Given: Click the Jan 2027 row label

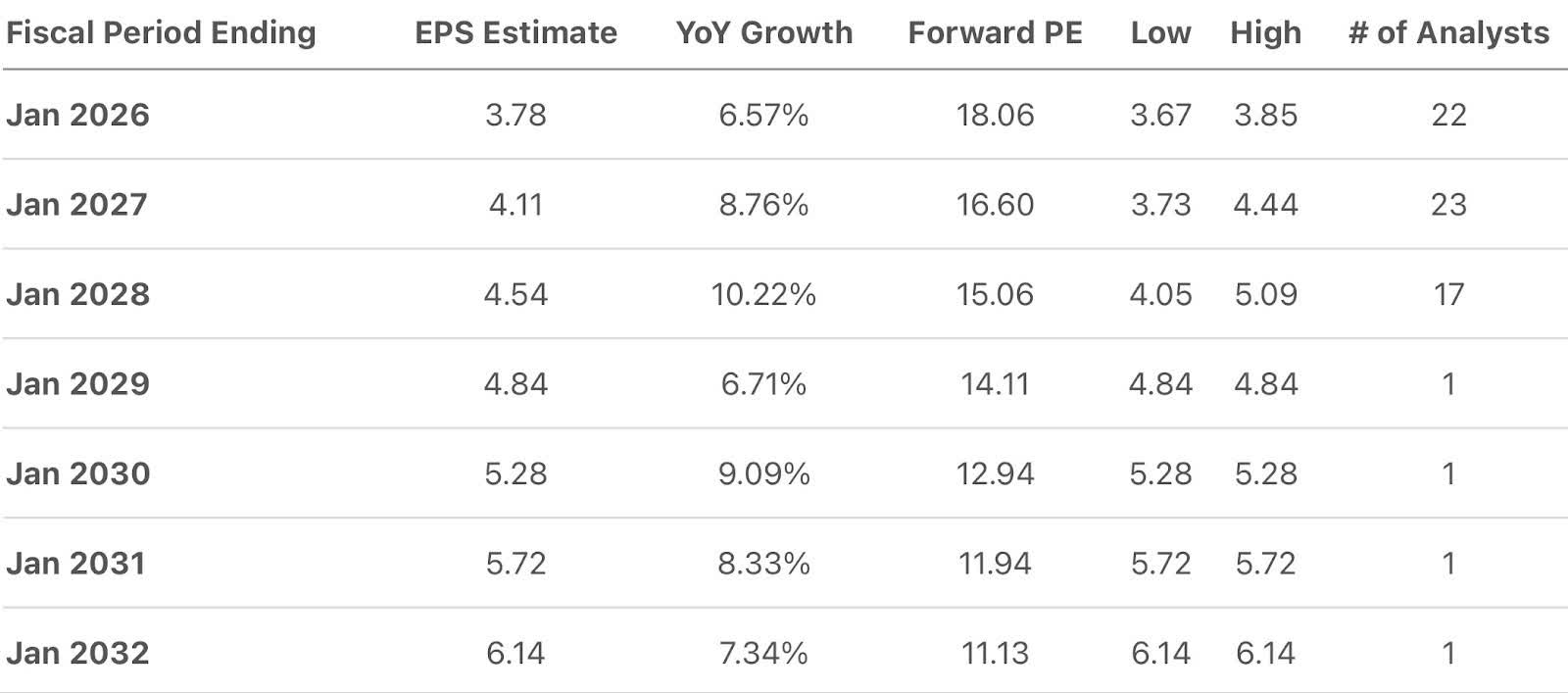Looking at the screenshot, I should [x=77, y=205].
